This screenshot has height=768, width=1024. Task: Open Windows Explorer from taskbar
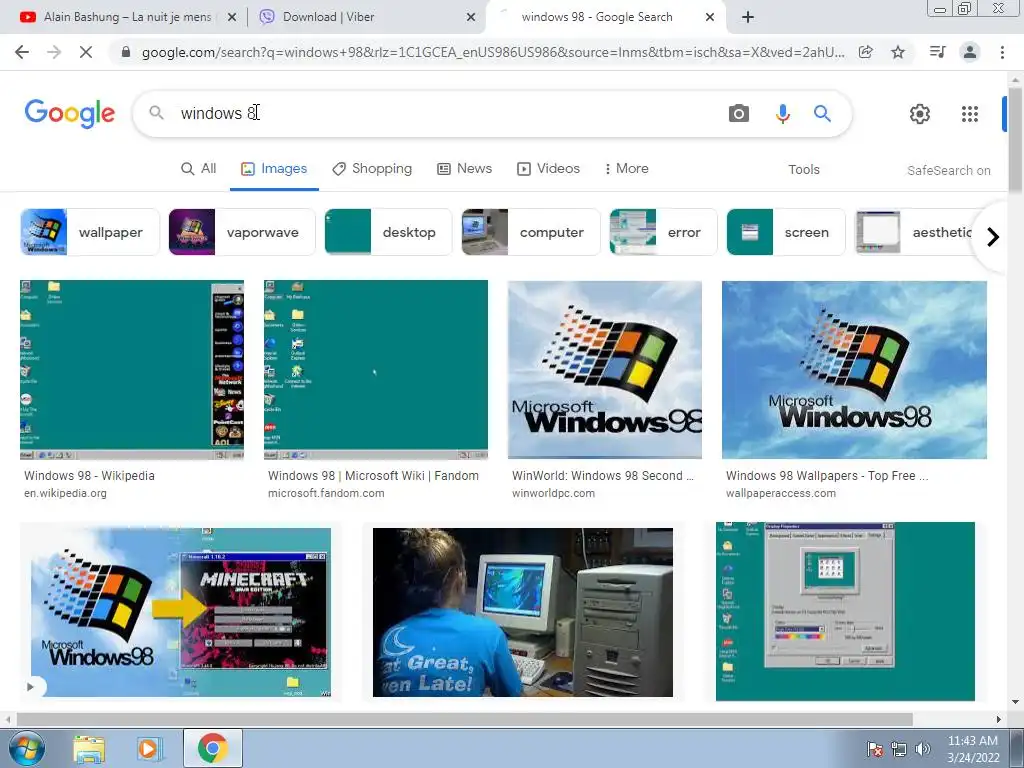click(89, 749)
